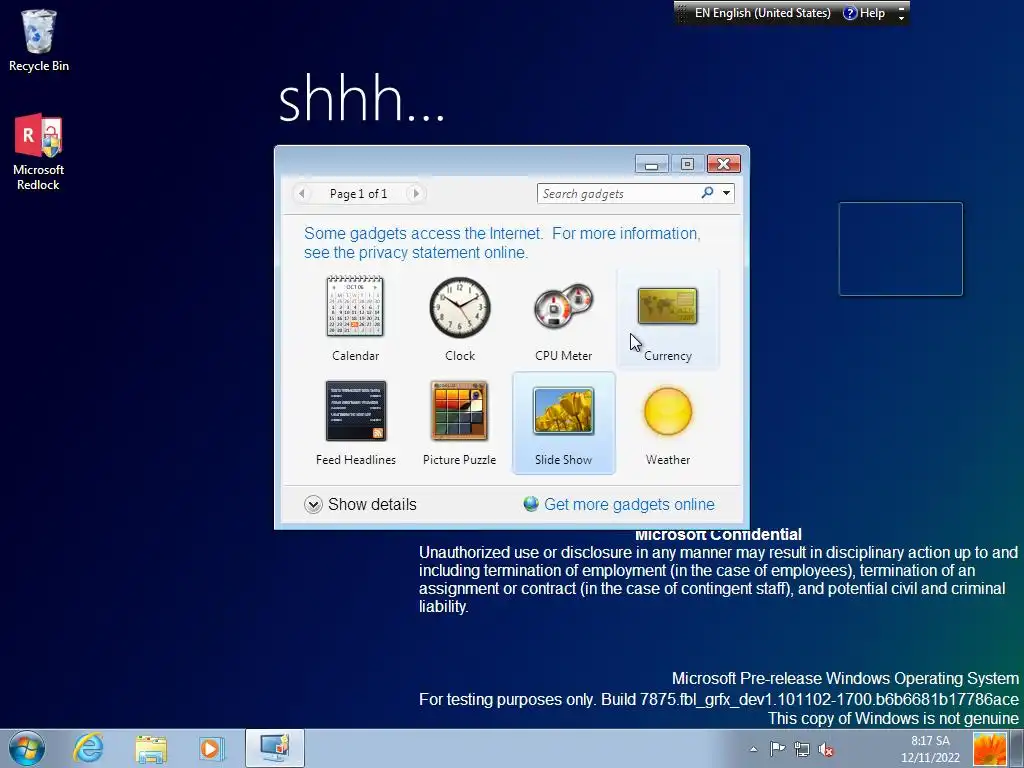Maximize the gadget gallery window
The width and height of the screenshot is (1024, 768).
687,164
